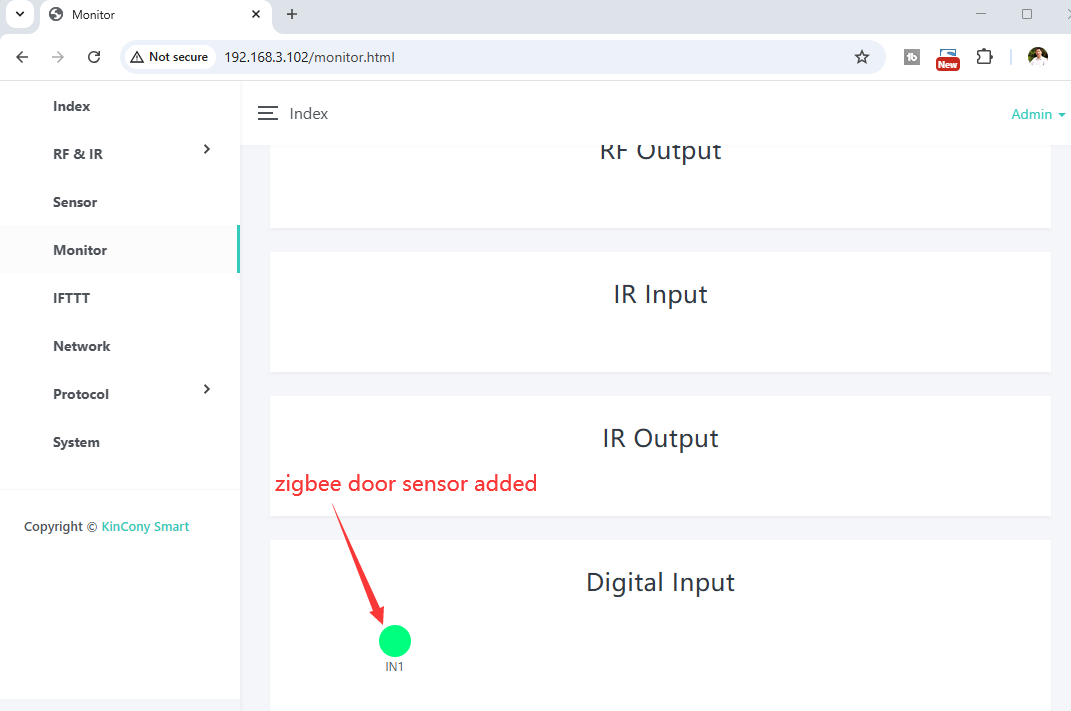Image resolution: width=1071 pixels, height=711 pixels.
Task: Open the Sensor page in sidebar
Action: pos(75,202)
